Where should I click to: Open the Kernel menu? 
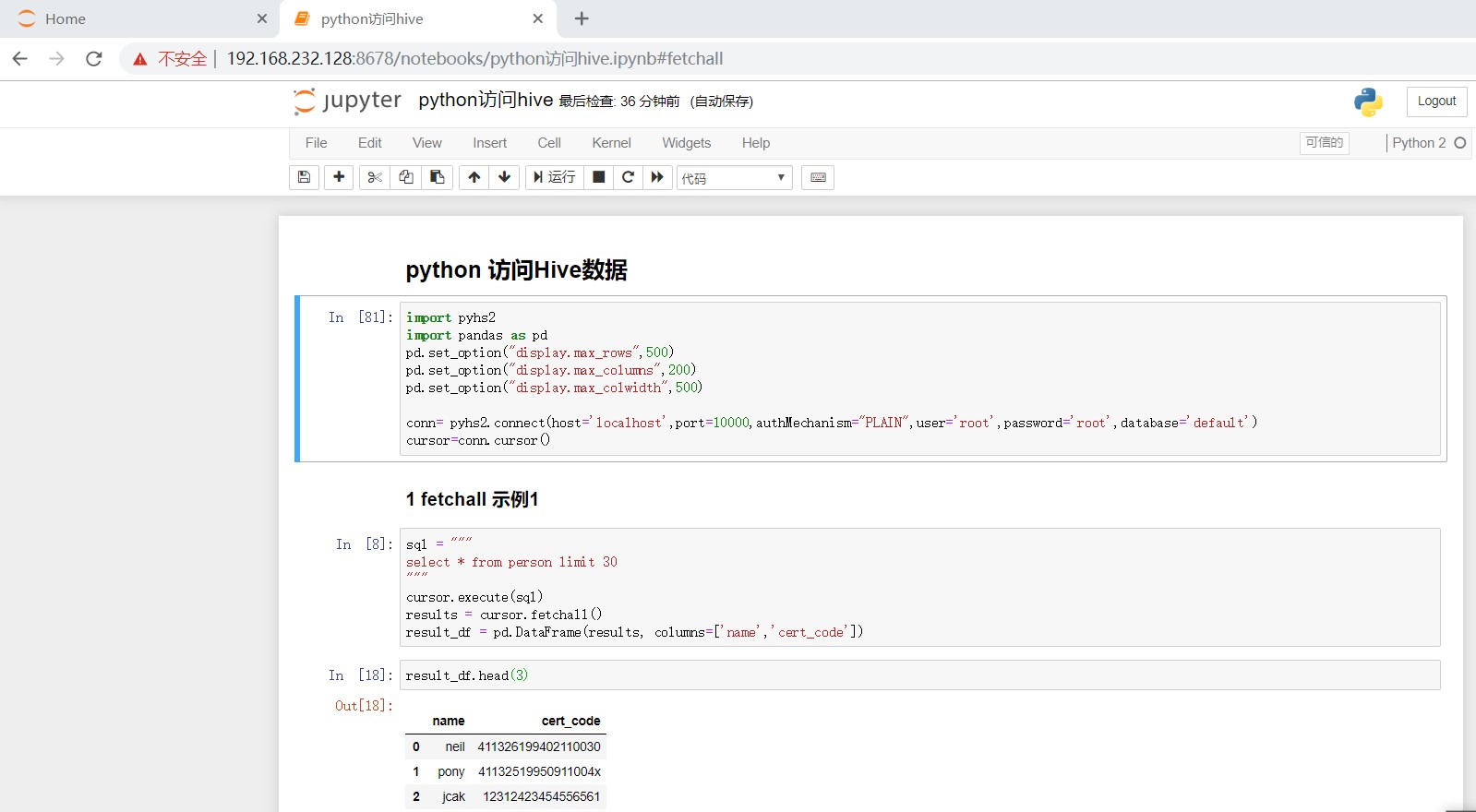pyautogui.click(x=612, y=143)
